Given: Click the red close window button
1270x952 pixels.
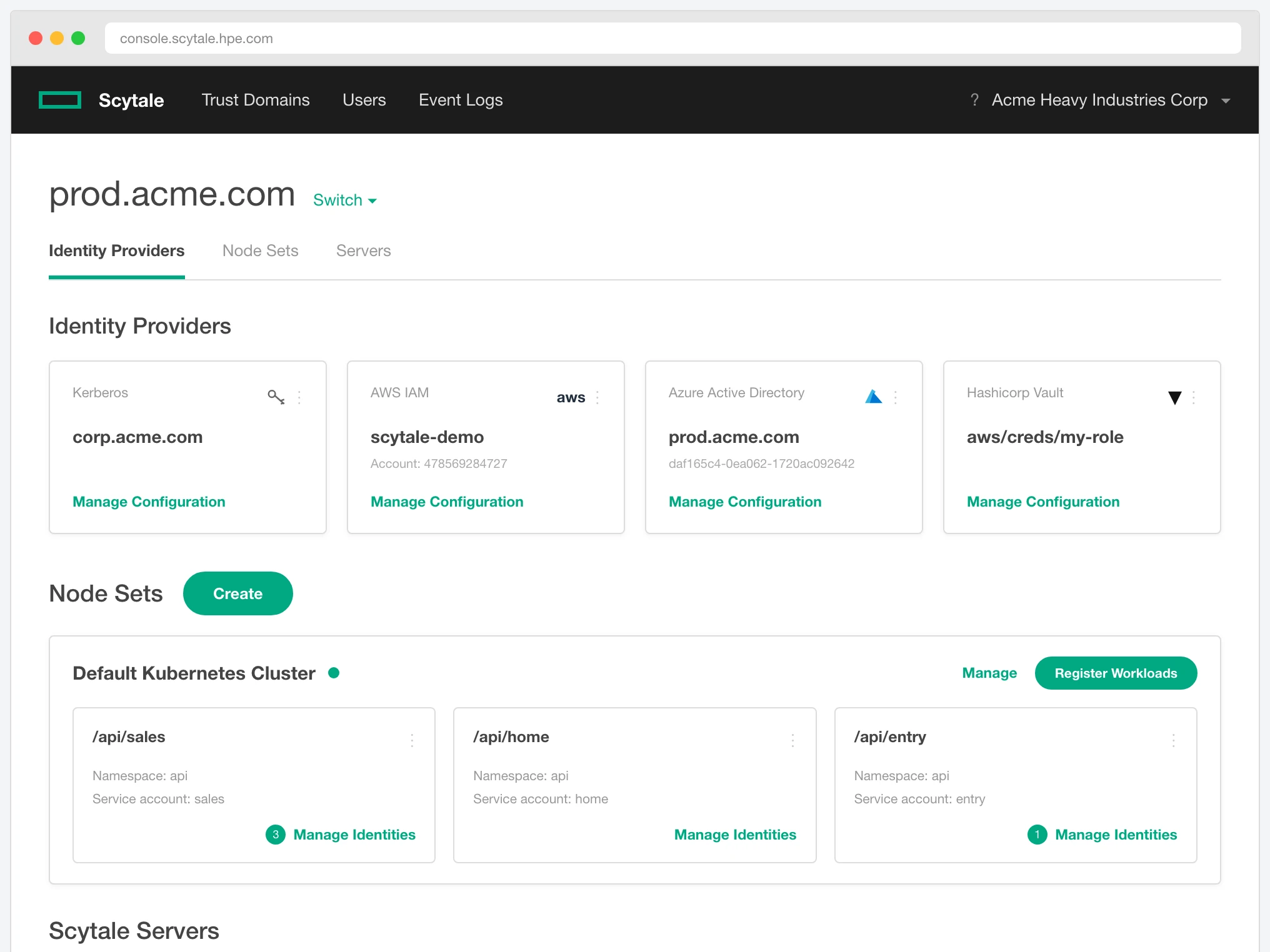Looking at the screenshot, I should [x=36, y=38].
